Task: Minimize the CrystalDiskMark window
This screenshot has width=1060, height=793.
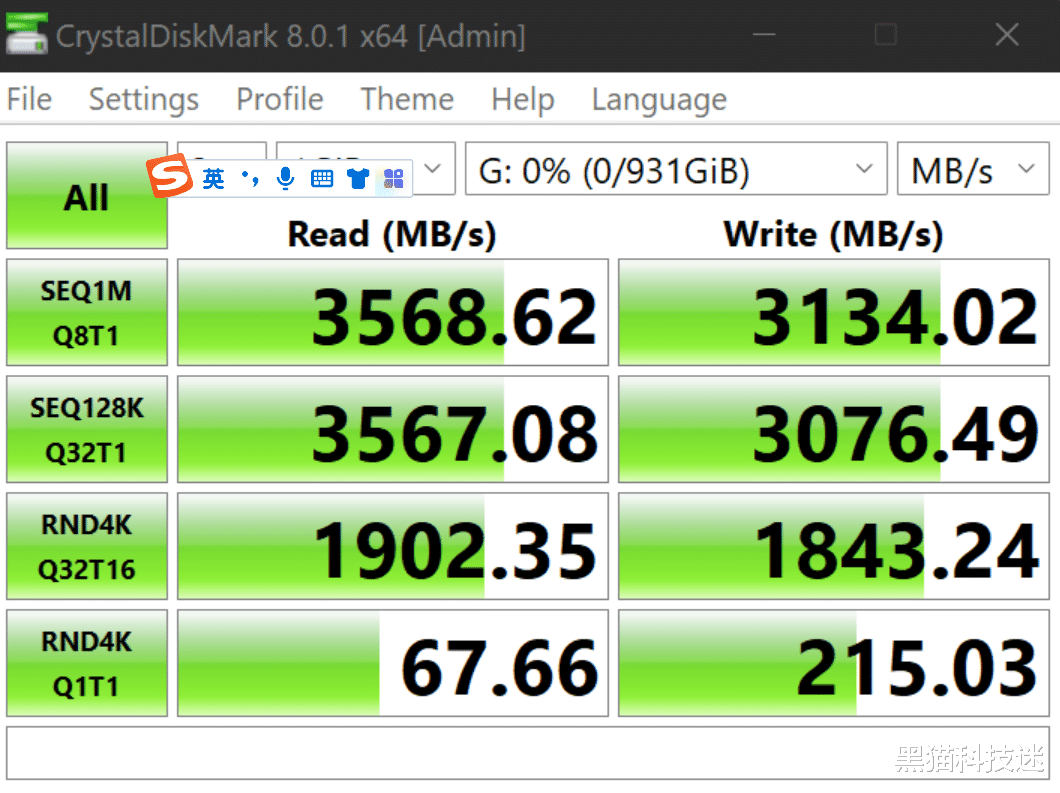Action: (764, 34)
